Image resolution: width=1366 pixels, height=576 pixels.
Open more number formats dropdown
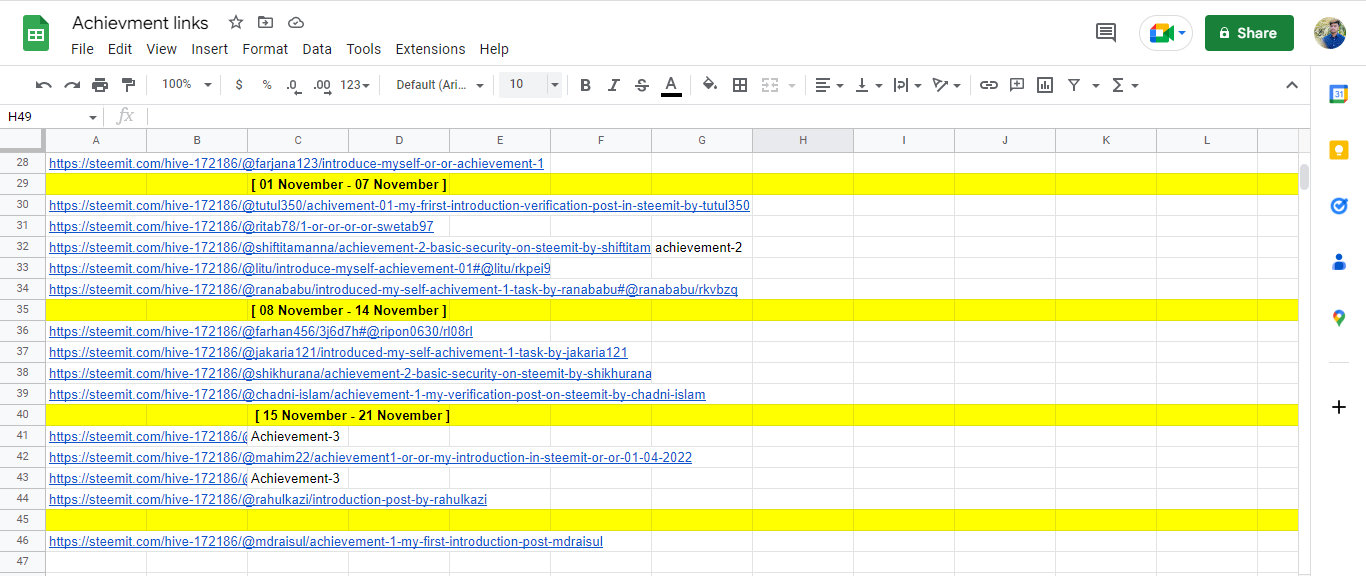coord(355,85)
